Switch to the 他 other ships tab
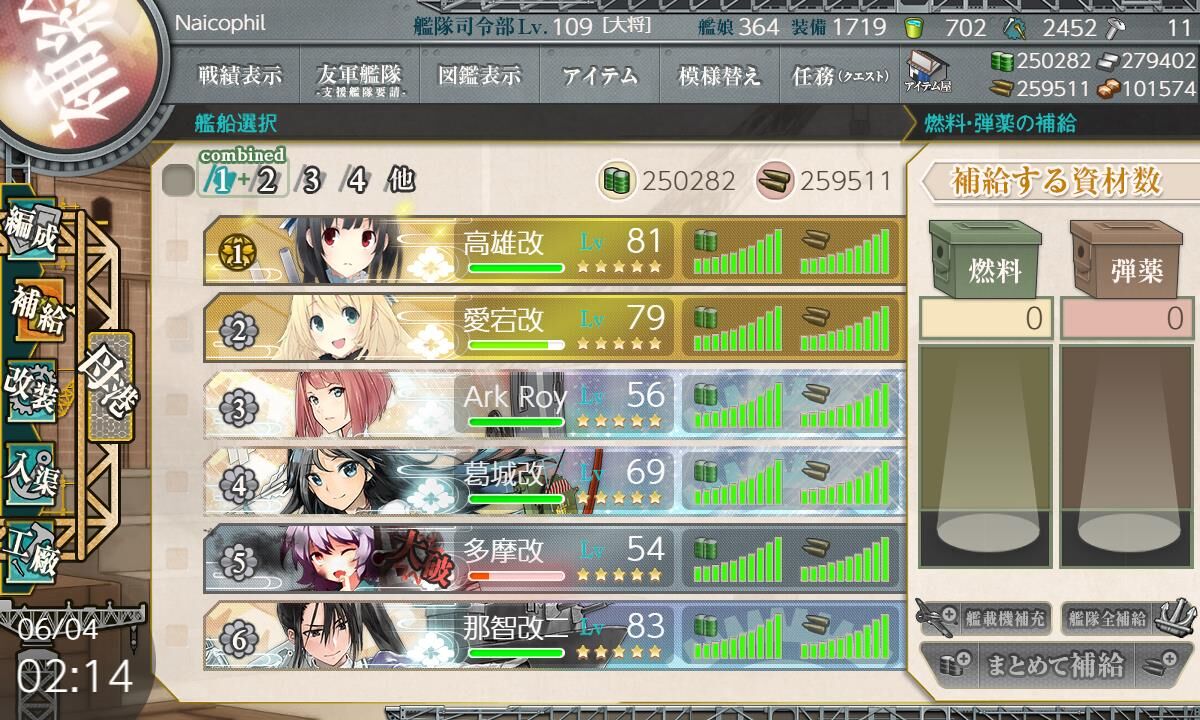Viewport: 1200px width, 720px height. pos(401,181)
